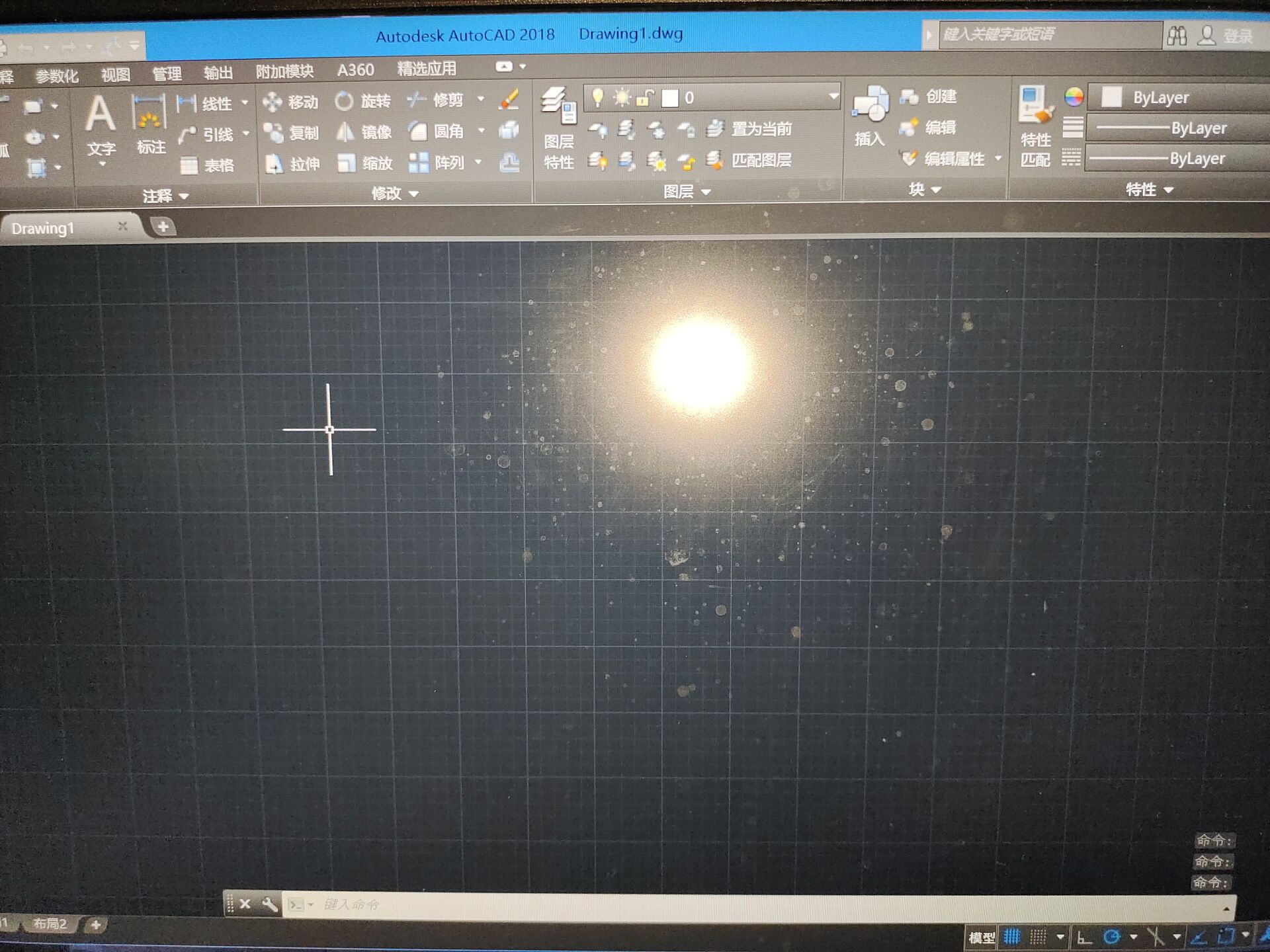Image resolution: width=1270 pixels, height=952 pixels.
Task: Select the Rotate (旋转) tool
Action: 363,101
